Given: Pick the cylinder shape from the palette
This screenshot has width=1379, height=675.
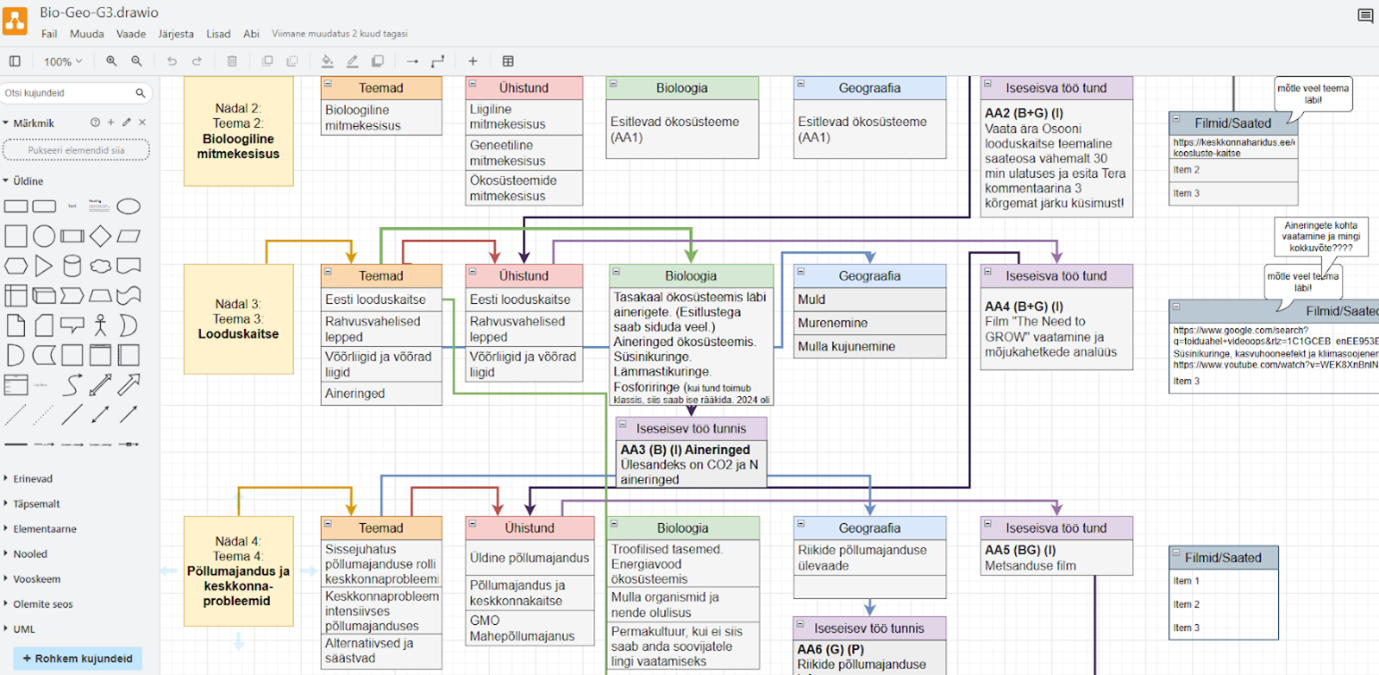Looking at the screenshot, I should coord(72,266).
